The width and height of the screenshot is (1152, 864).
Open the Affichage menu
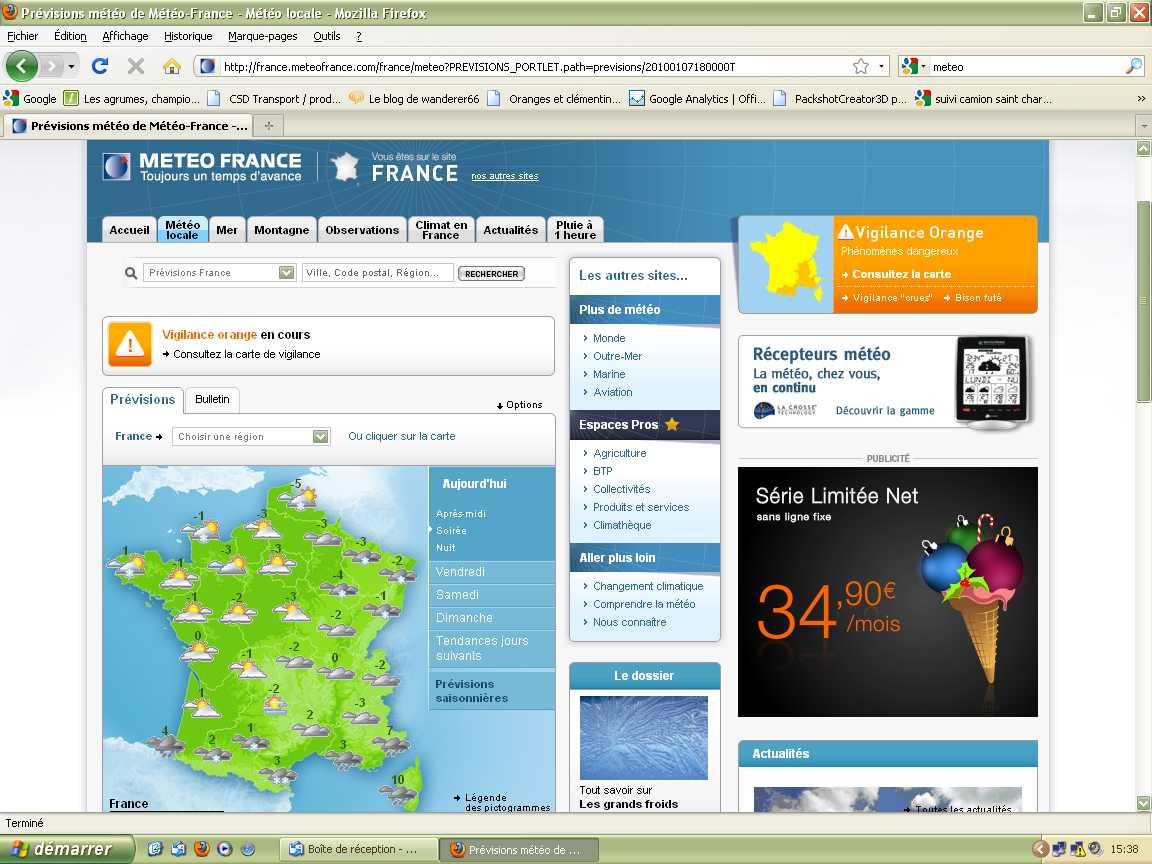pos(125,36)
